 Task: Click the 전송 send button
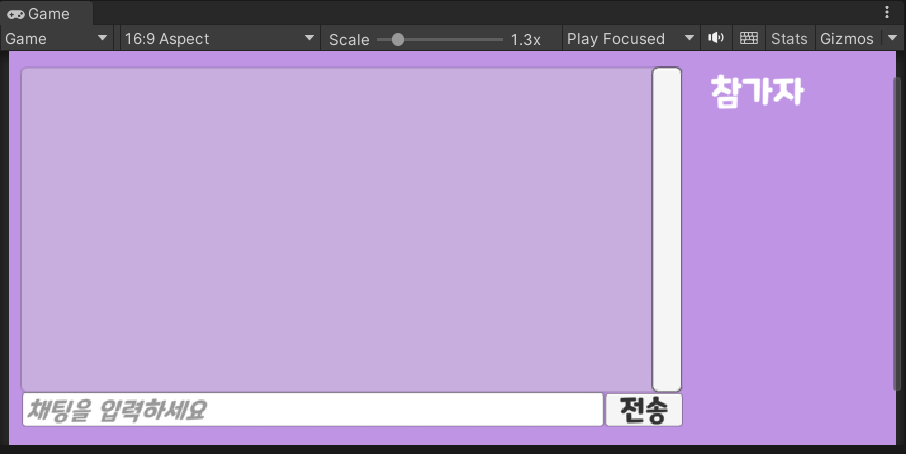click(644, 410)
